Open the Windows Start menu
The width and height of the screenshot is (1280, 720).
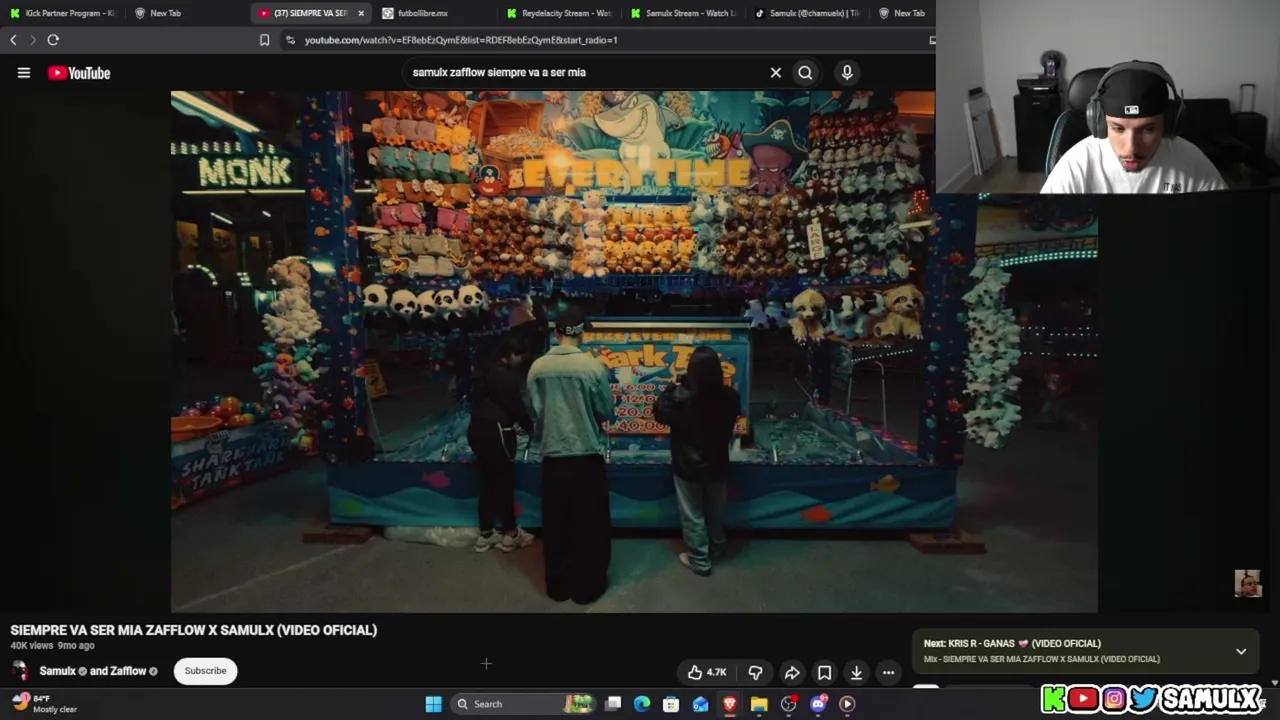coord(433,704)
